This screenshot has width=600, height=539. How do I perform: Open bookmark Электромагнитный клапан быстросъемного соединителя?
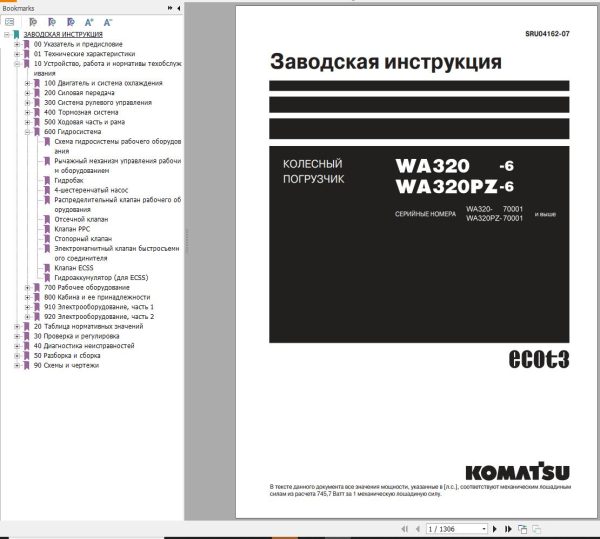click(117, 253)
